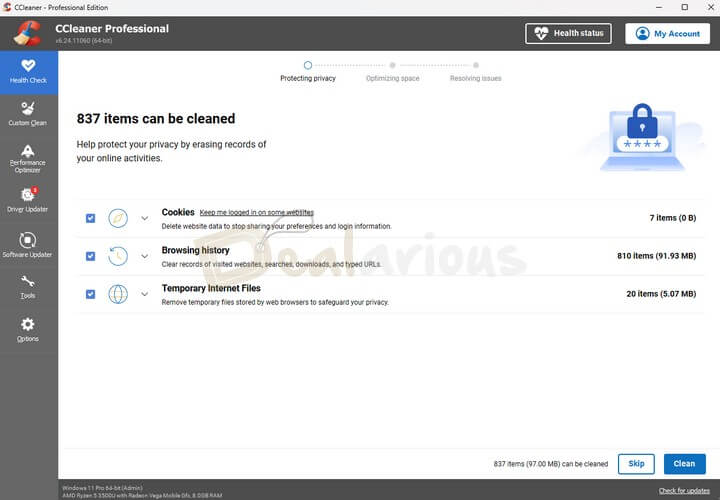The height and width of the screenshot is (500, 720).
Task: Click the CCleaner title bar app icon
Action: click(7, 7)
